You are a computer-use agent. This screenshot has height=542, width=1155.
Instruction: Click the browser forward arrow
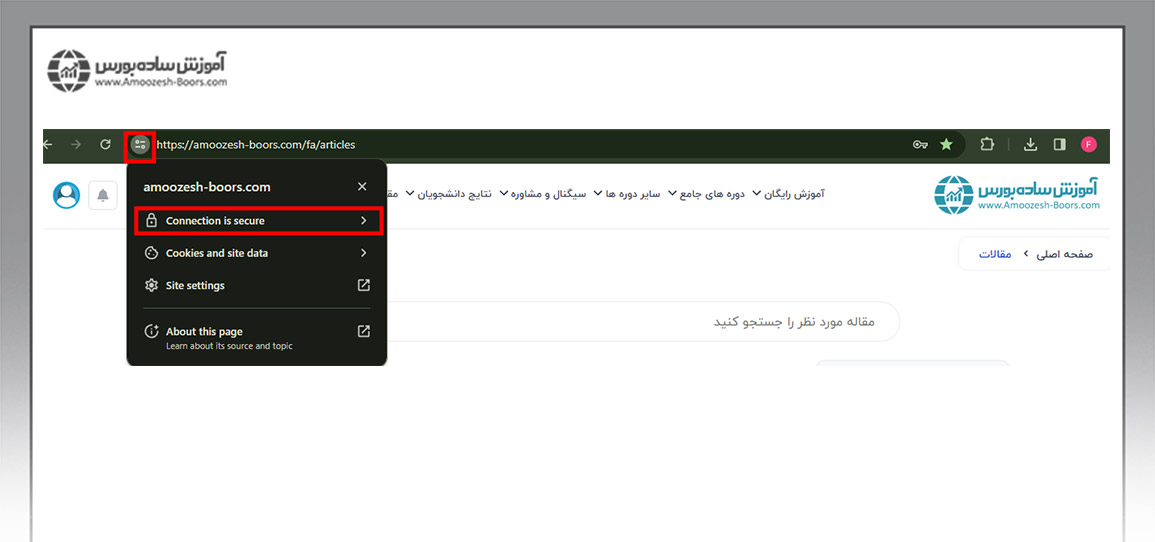coord(76,145)
